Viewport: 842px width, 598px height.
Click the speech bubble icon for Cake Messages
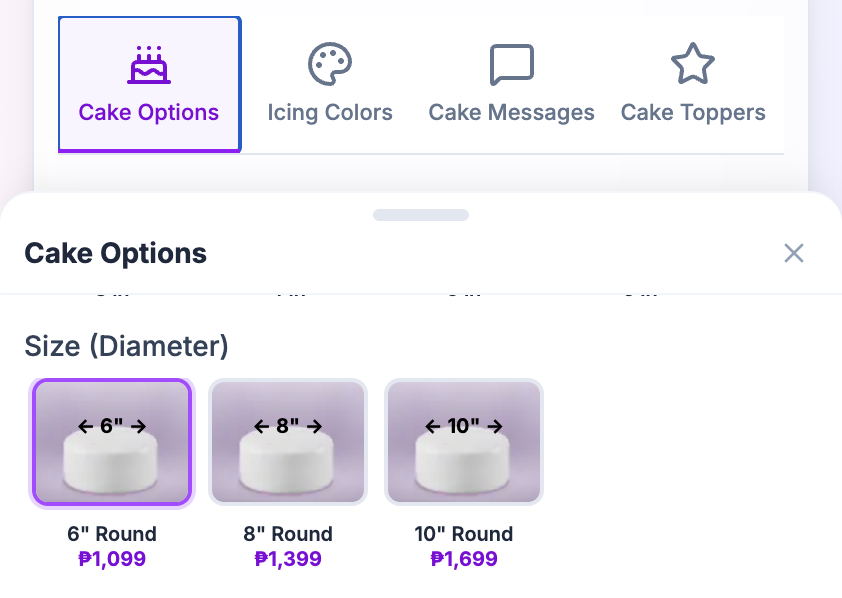click(511, 63)
